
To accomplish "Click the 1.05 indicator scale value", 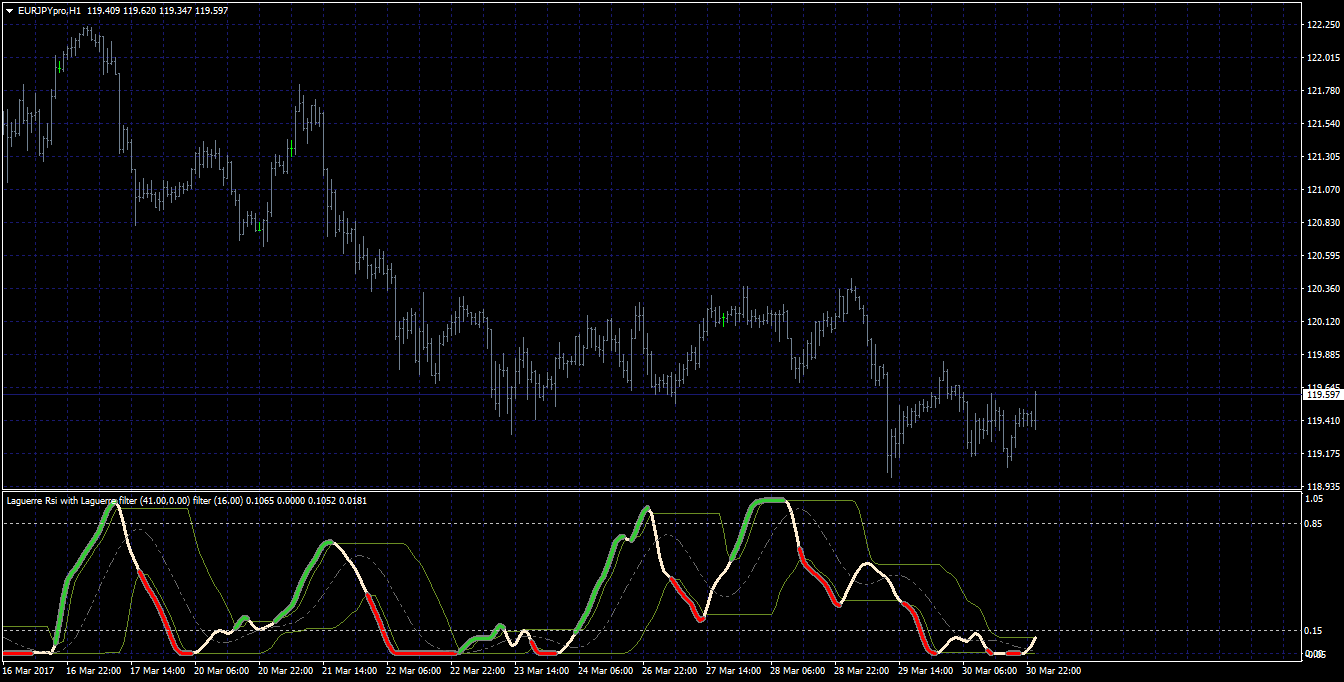I will point(1315,498).
